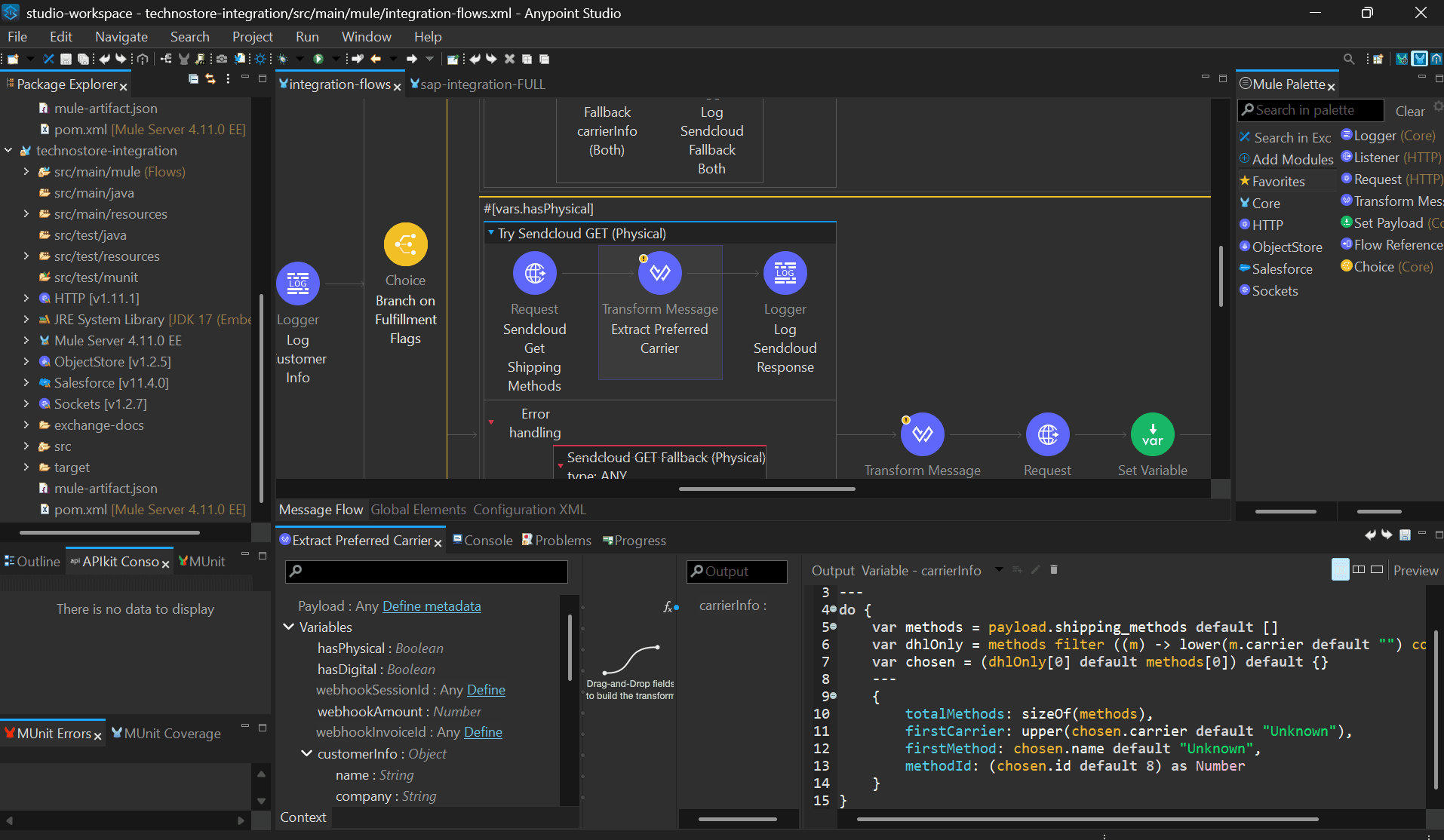The width and height of the screenshot is (1444, 840).
Task: Click the New wizard icon in toolbar
Action: click(13, 59)
